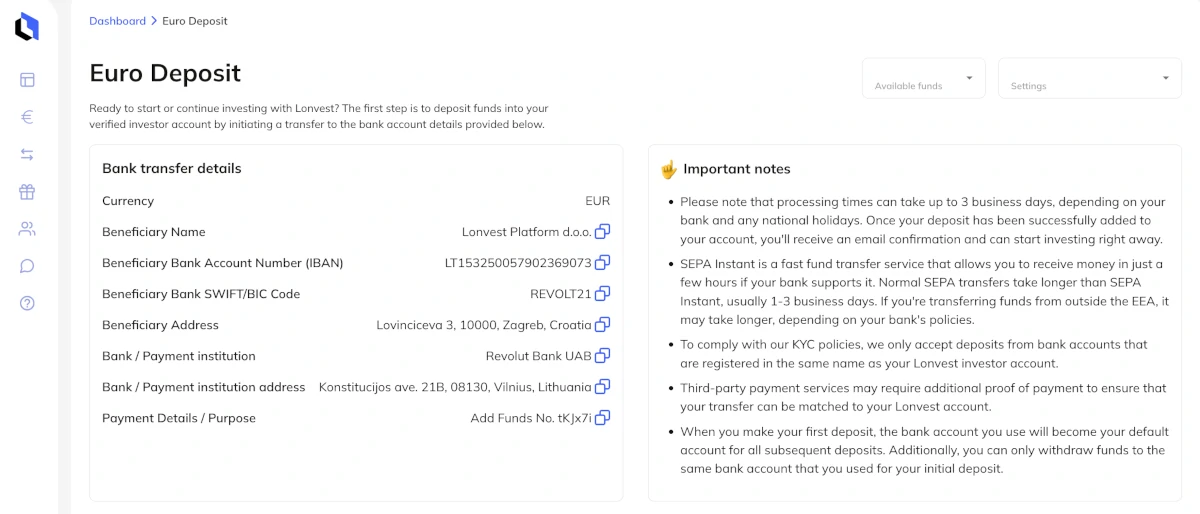Click the Bank transfer details heading
Screen dimensions: 1200x514
point(172,169)
